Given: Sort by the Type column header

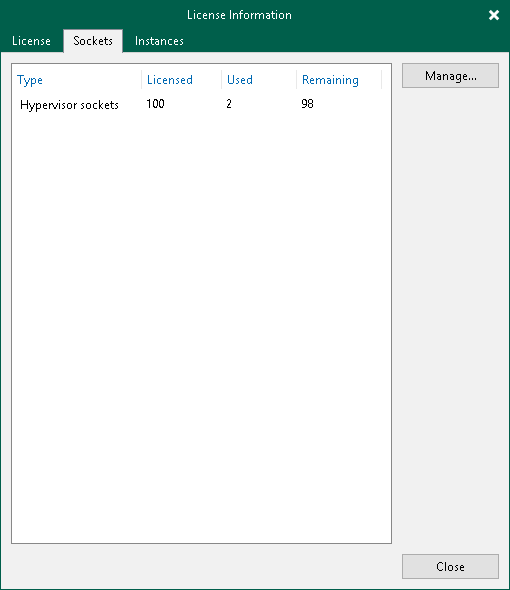Looking at the screenshot, I should 30,80.
